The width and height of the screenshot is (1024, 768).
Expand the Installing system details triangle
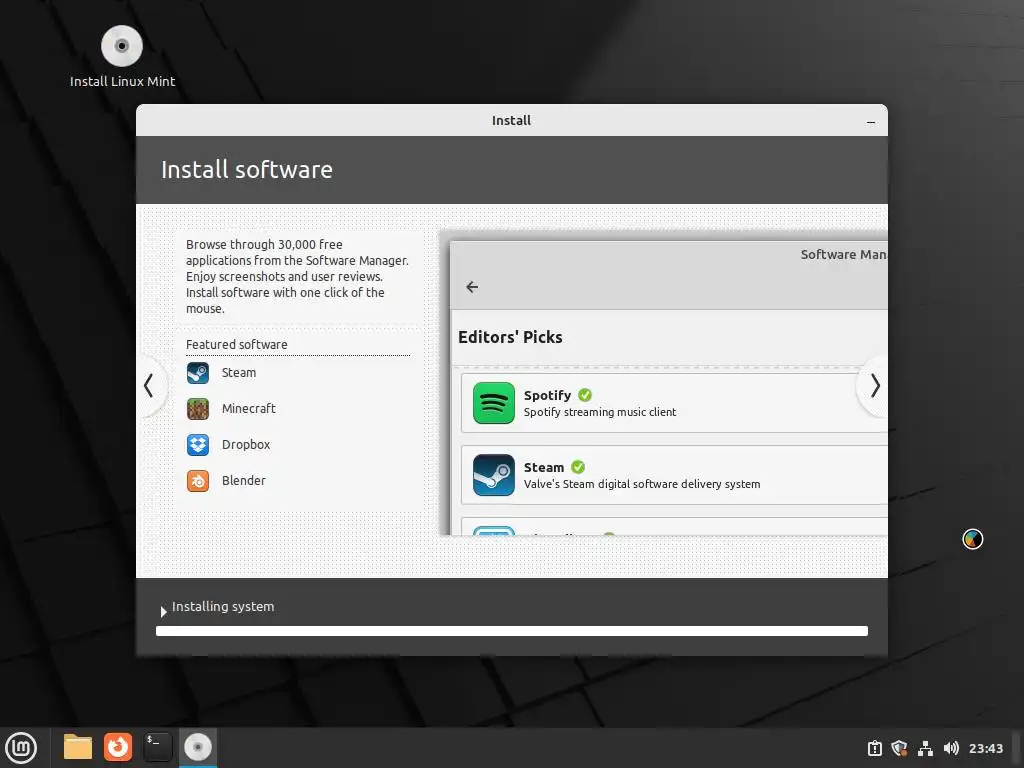tap(163, 612)
